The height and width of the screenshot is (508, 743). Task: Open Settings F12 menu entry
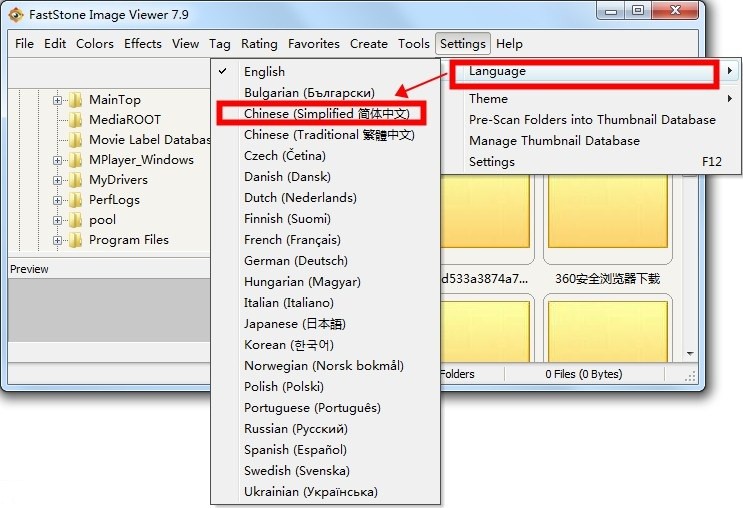[x=592, y=162]
